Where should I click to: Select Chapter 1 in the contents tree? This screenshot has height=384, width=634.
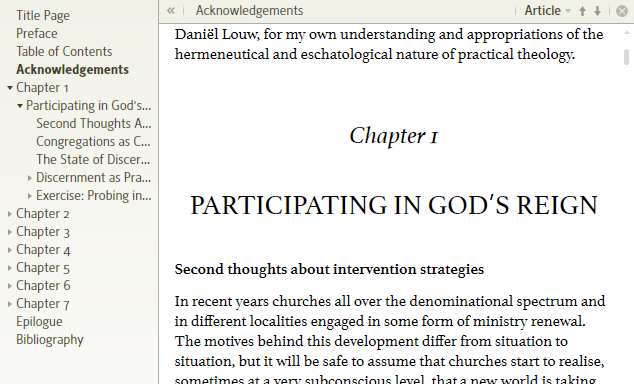42,88
